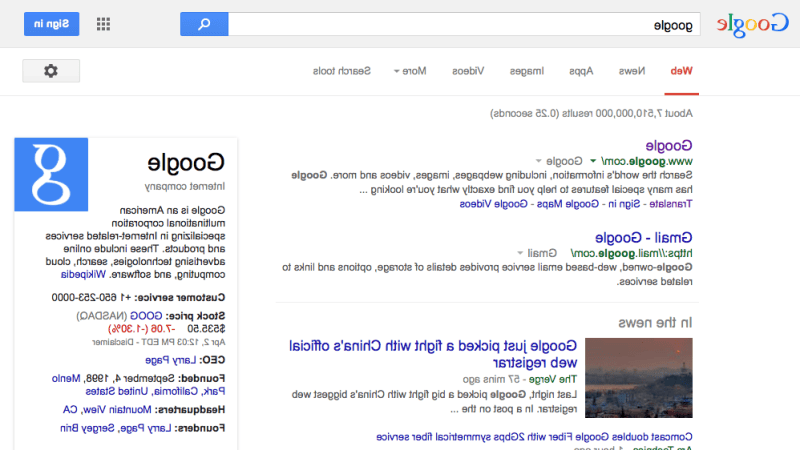Open the apps grid icon
800x450 pixels.
(104, 24)
